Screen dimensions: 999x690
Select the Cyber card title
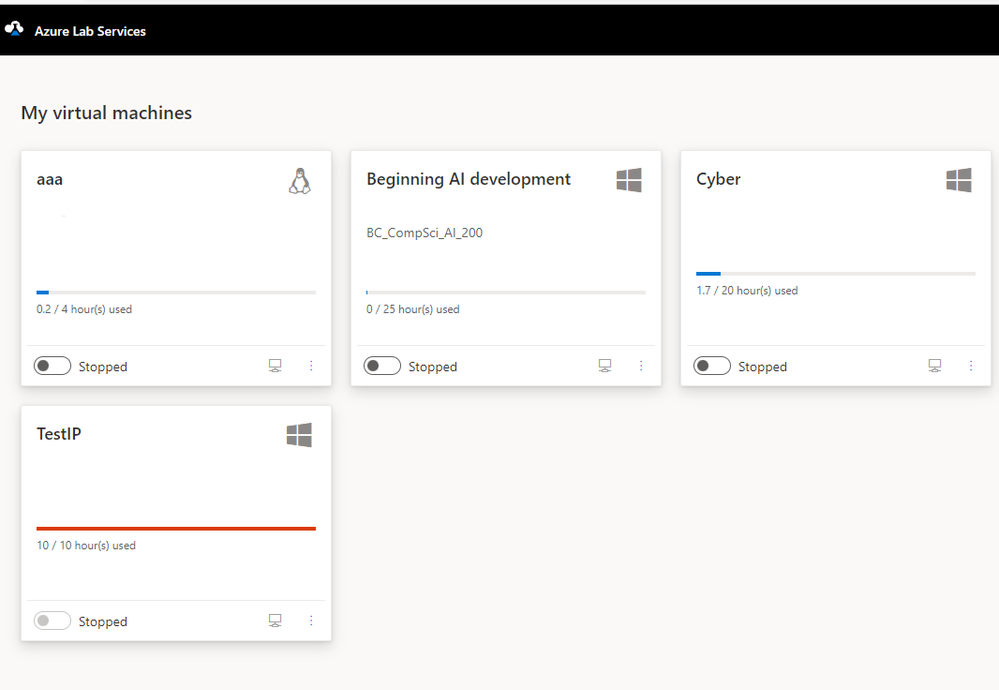(718, 180)
